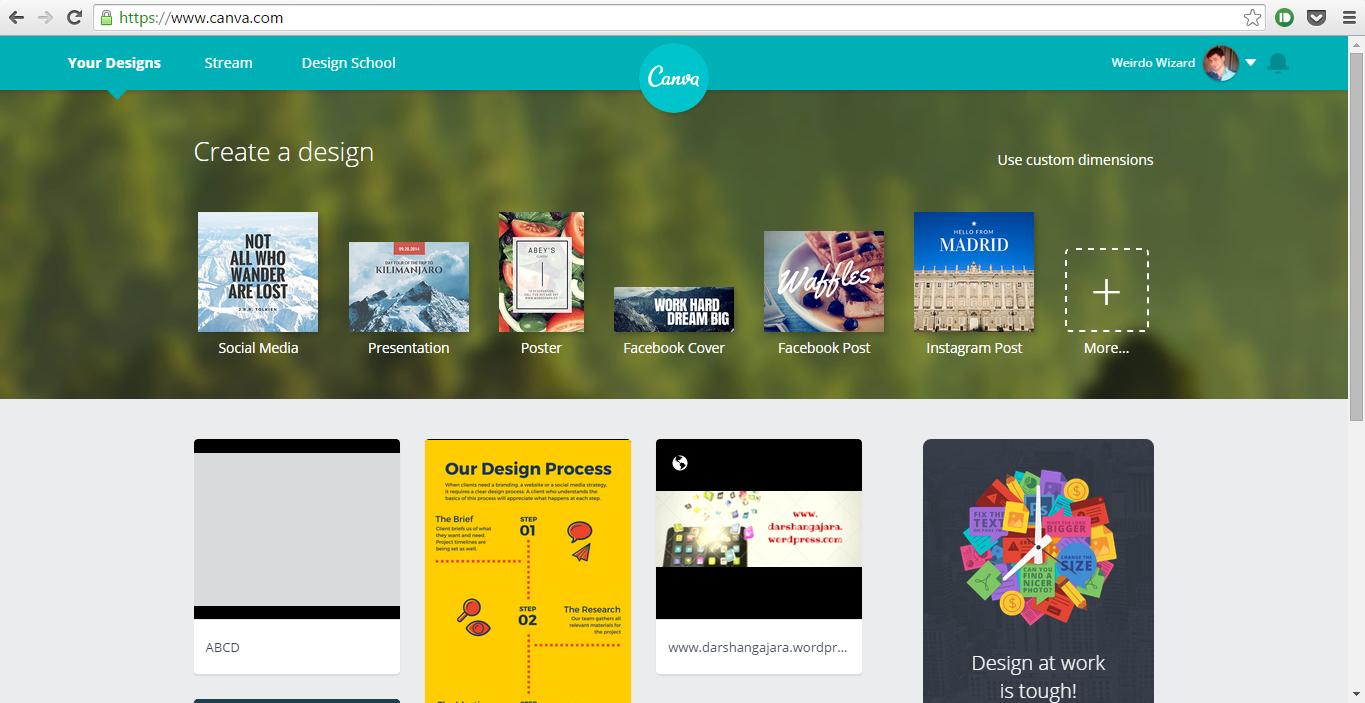Screen dimensions: 1365x703
Task: Open the Our Design Process design
Action: 528,570
